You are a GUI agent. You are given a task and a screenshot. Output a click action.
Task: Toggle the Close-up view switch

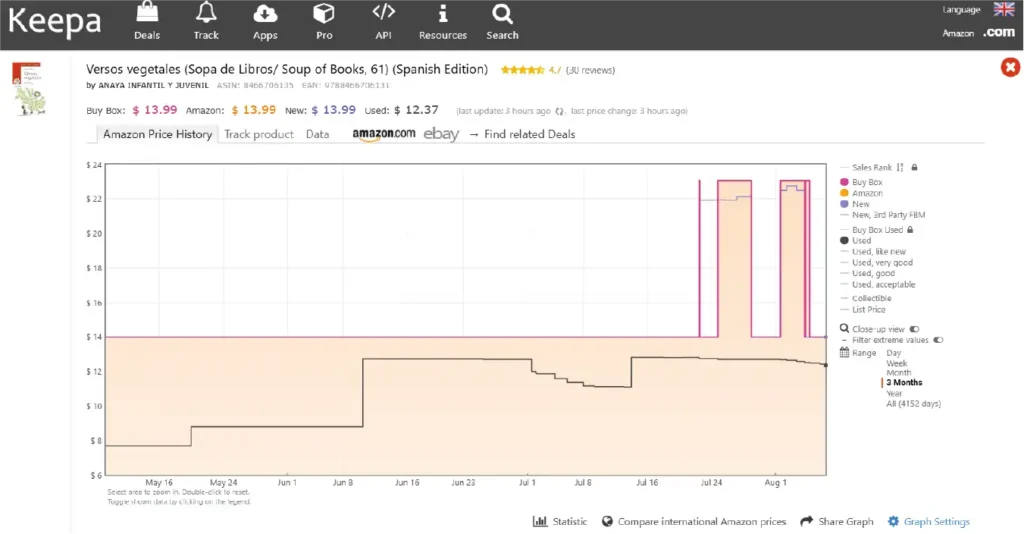point(914,329)
